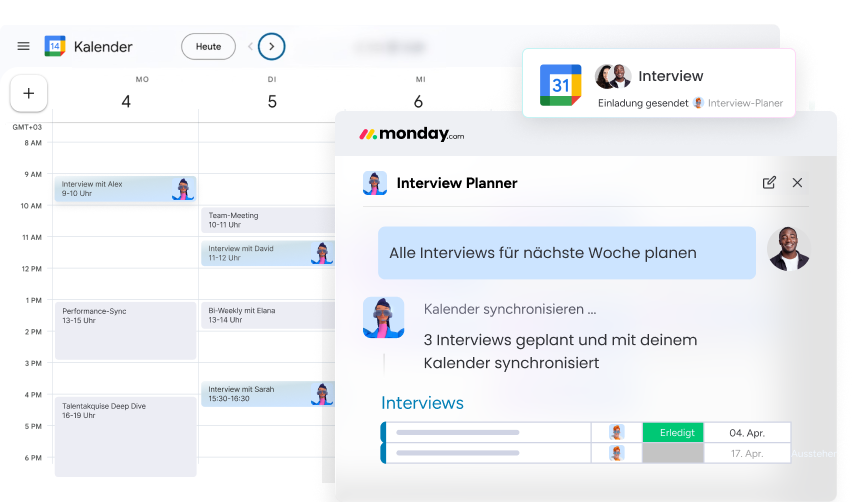This screenshot has height=502, width=853.
Task: Click the 17. Apr. date cell
Action: [747, 453]
